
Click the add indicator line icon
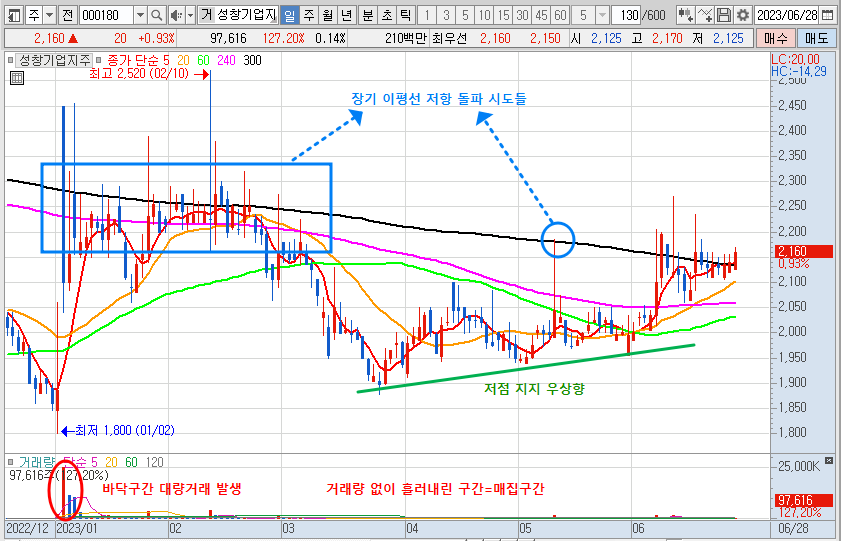coord(705,15)
